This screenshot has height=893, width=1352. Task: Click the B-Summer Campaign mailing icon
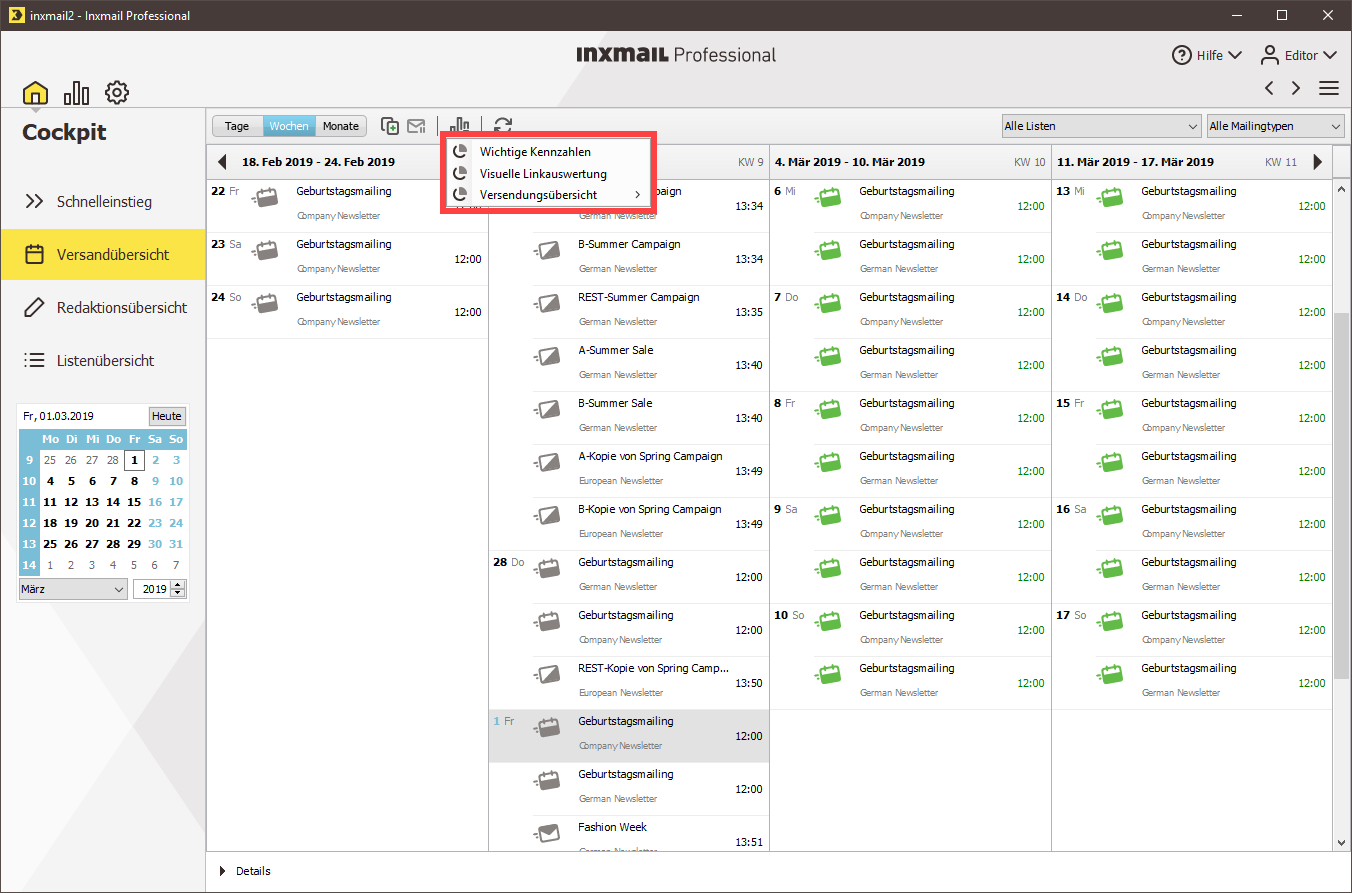(x=547, y=250)
